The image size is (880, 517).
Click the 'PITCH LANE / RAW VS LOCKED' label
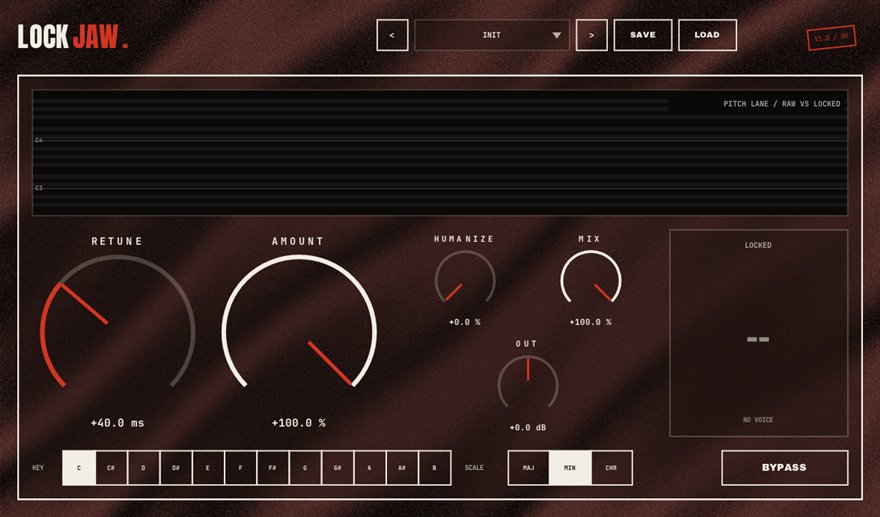tap(782, 104)
